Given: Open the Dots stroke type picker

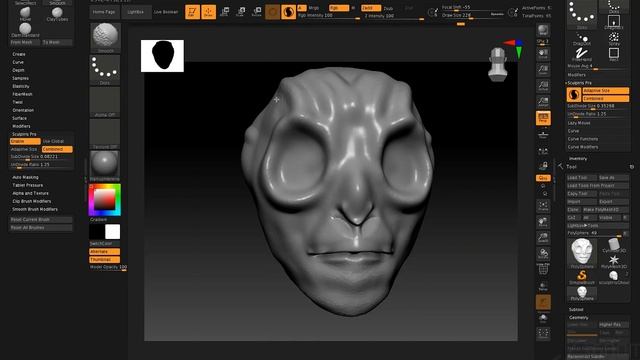Looking at the screenshot, I should click(105, 70).
